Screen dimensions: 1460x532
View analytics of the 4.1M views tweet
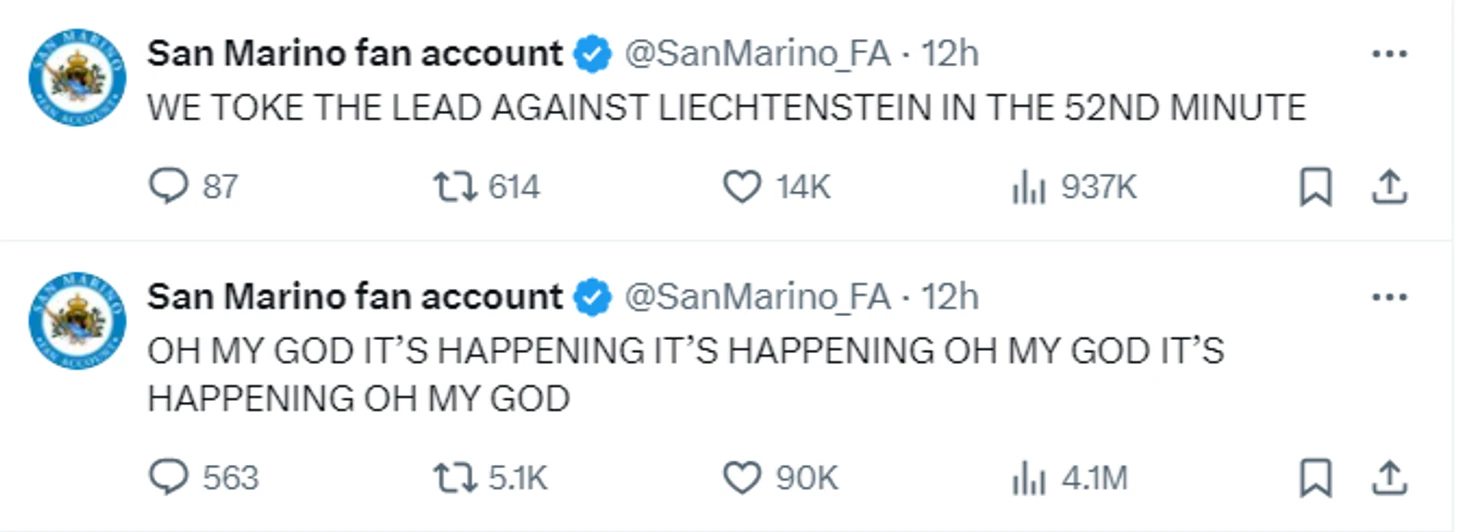(x=1029, y=478)
